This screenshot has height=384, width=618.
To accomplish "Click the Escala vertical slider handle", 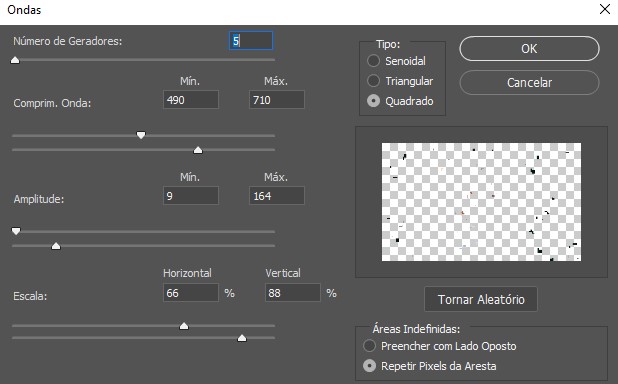I will tap(242, 338).
